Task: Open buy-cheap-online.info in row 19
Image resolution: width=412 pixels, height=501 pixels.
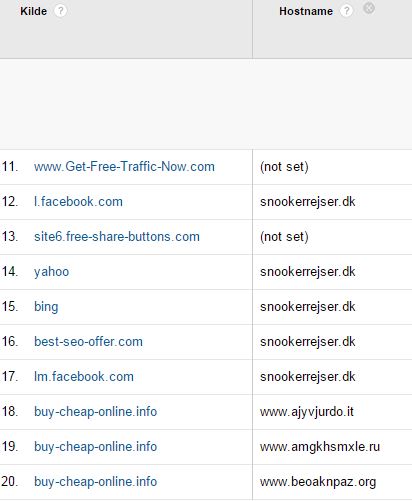Action: tap(95, 447)
